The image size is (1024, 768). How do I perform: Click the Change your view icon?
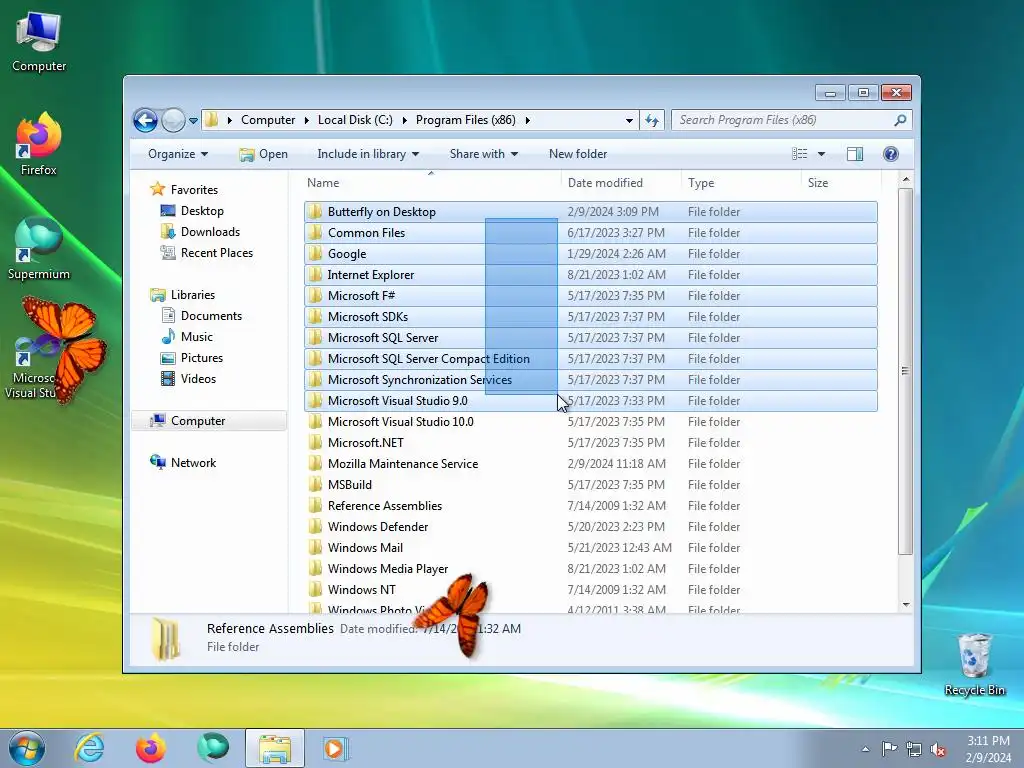click(x=799, y=154)
